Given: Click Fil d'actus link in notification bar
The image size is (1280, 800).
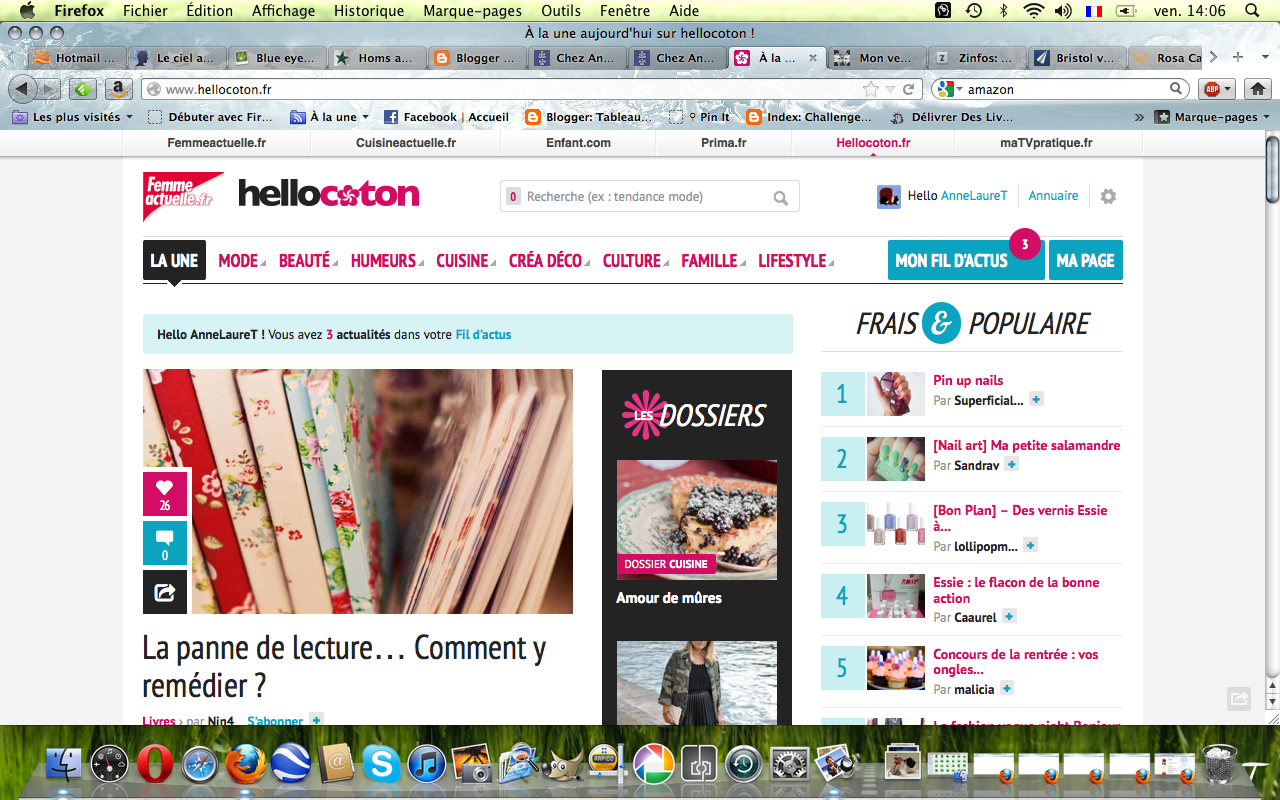Looking at the screenshot, I should pyautogui.click(x=483, y=335).
